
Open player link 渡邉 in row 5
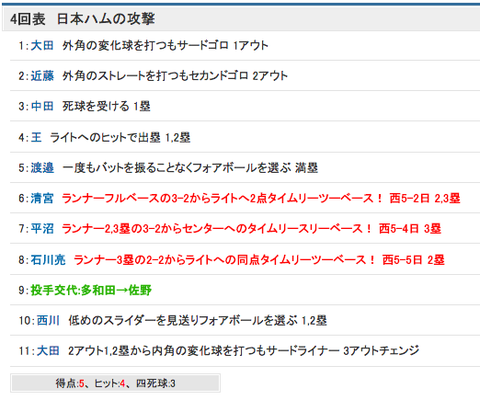42,168
